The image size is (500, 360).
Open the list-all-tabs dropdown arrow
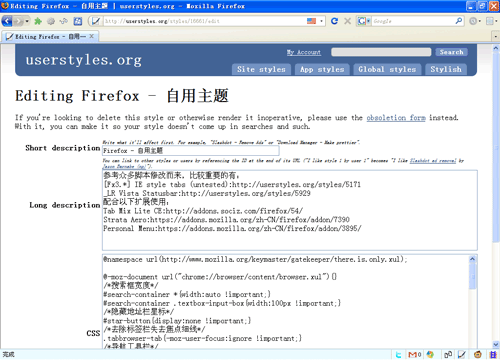pyautogui.click(x=496, y=37)
